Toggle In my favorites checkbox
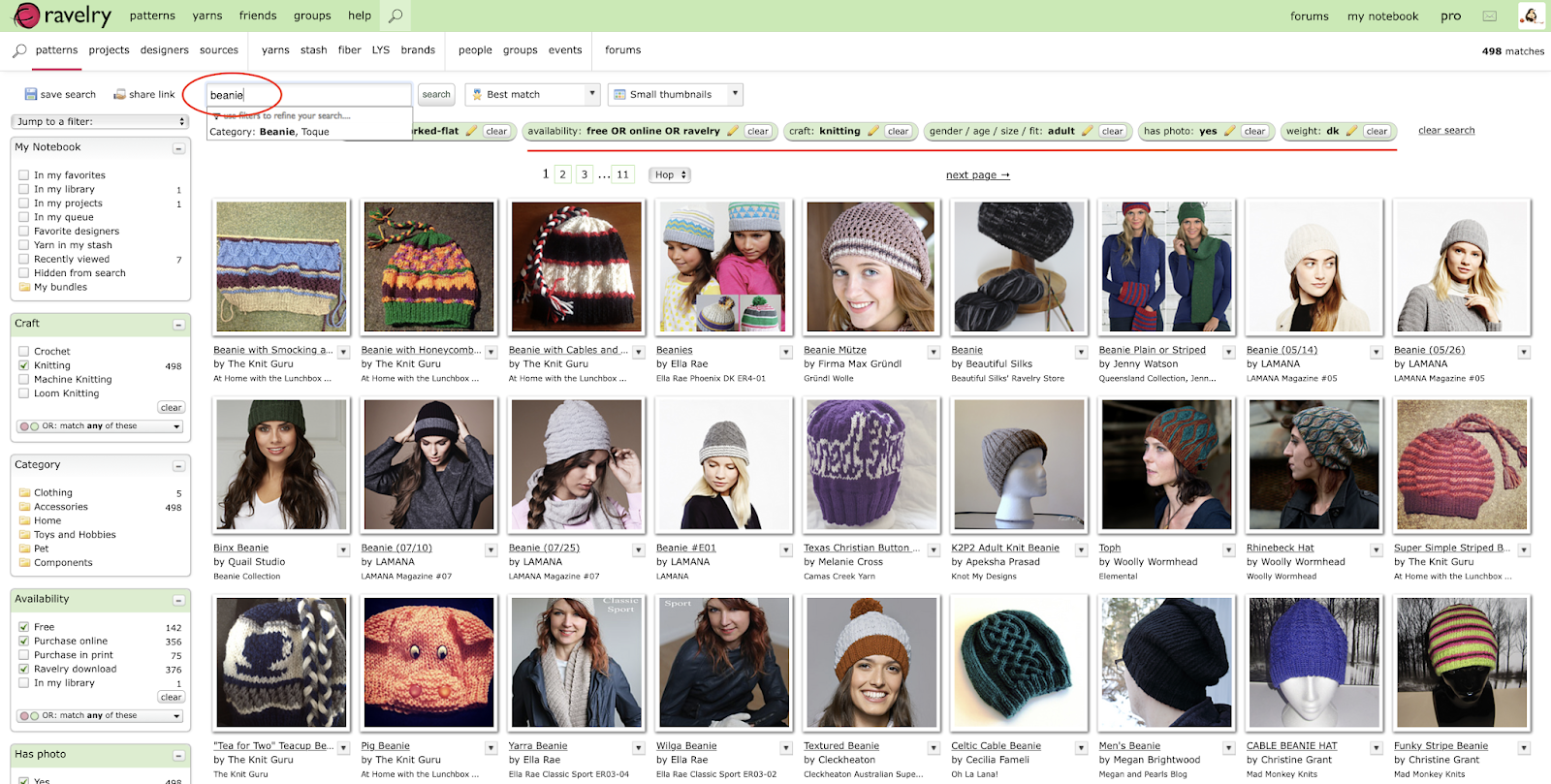This screenshot has width=1551, height=784. [x=24, y=175]
